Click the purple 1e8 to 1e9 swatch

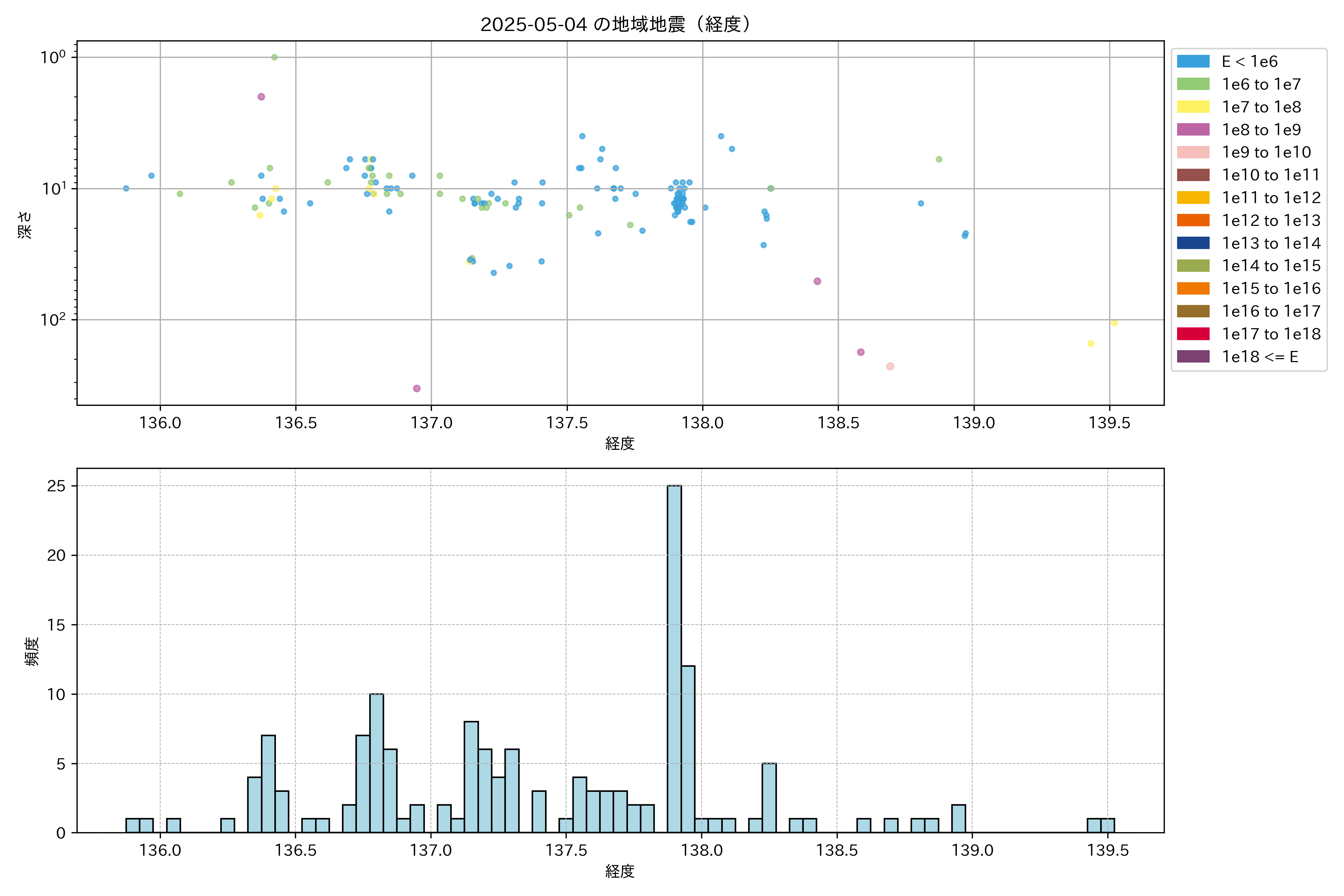(1192, 130)
